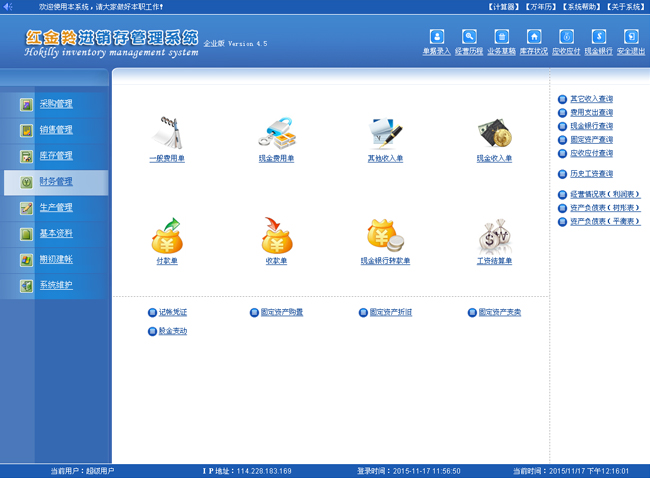The width and height of the screenshot is (650, 478).
Task: Launch the 现金银行转款单 icon
Action: [x=385, y=236]
